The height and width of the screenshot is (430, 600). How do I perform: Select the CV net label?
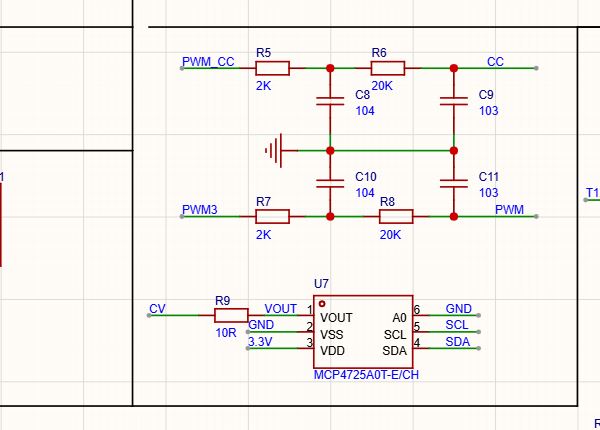[157, 309]
